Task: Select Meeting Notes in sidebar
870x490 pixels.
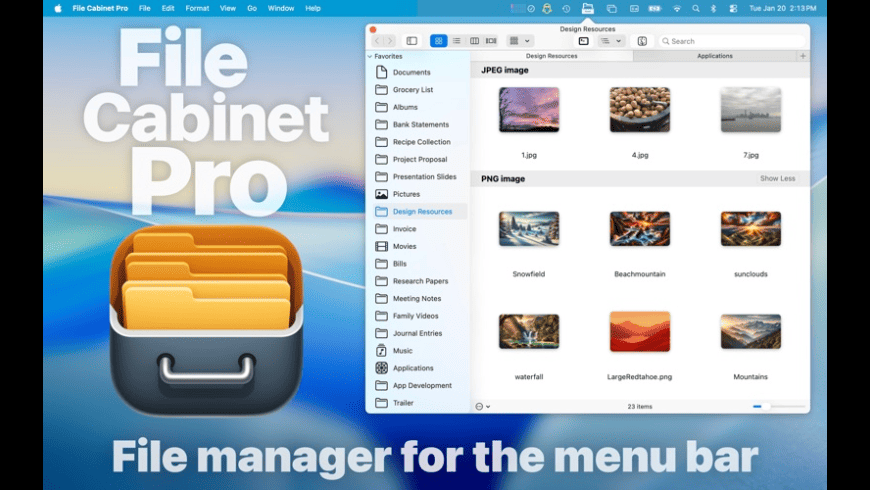Action: [x=417, y=299]
